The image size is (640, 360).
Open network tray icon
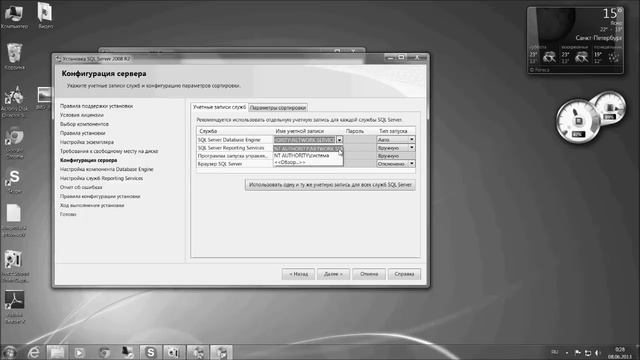click(588, 353)
